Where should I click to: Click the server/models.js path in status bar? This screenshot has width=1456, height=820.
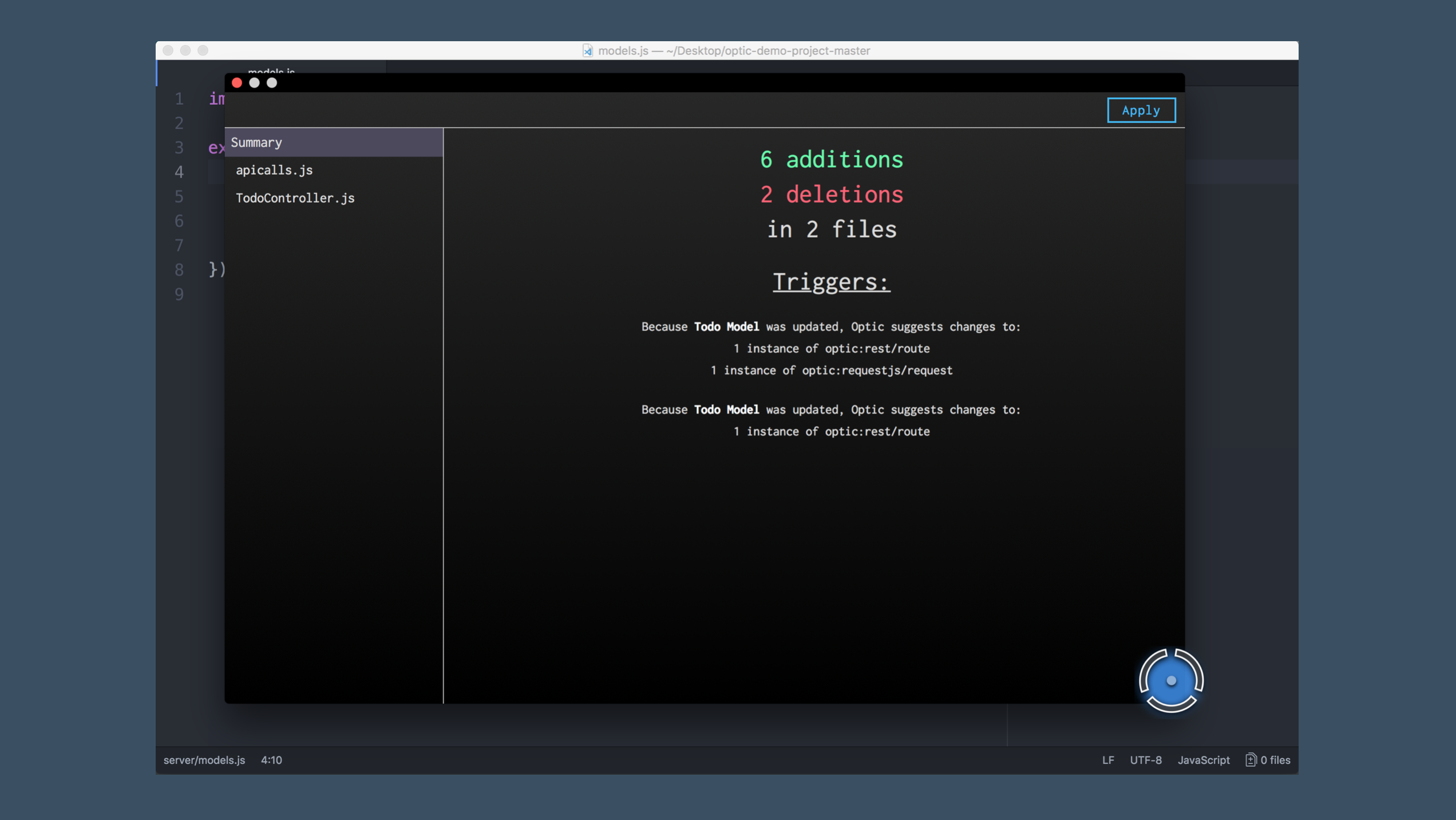(204, 760)
